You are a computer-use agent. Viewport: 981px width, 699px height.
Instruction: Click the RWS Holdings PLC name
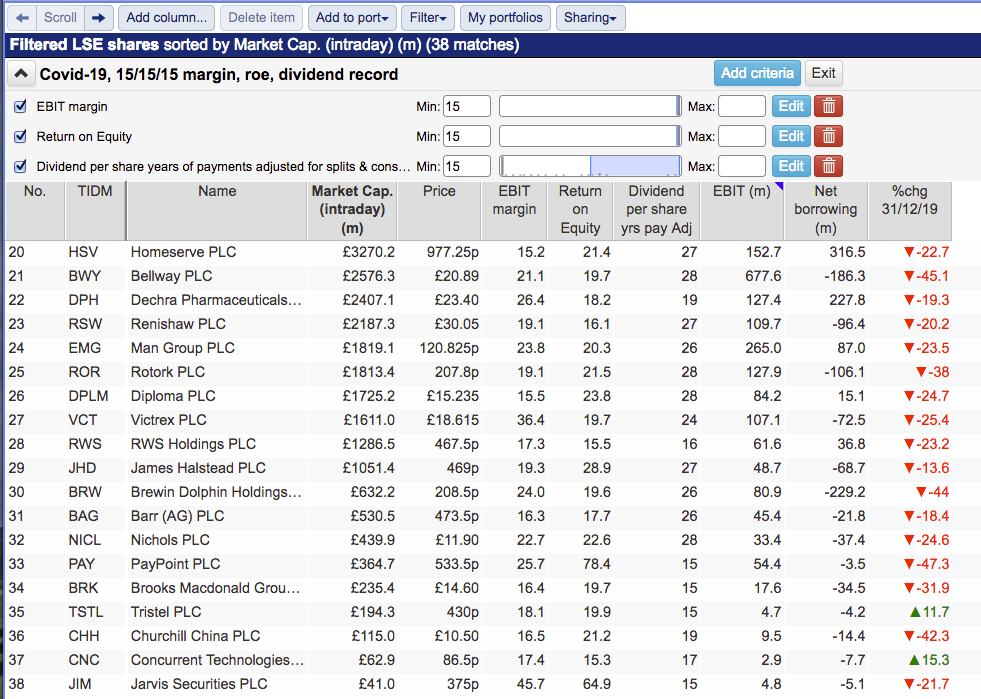(x=193, y=444)
